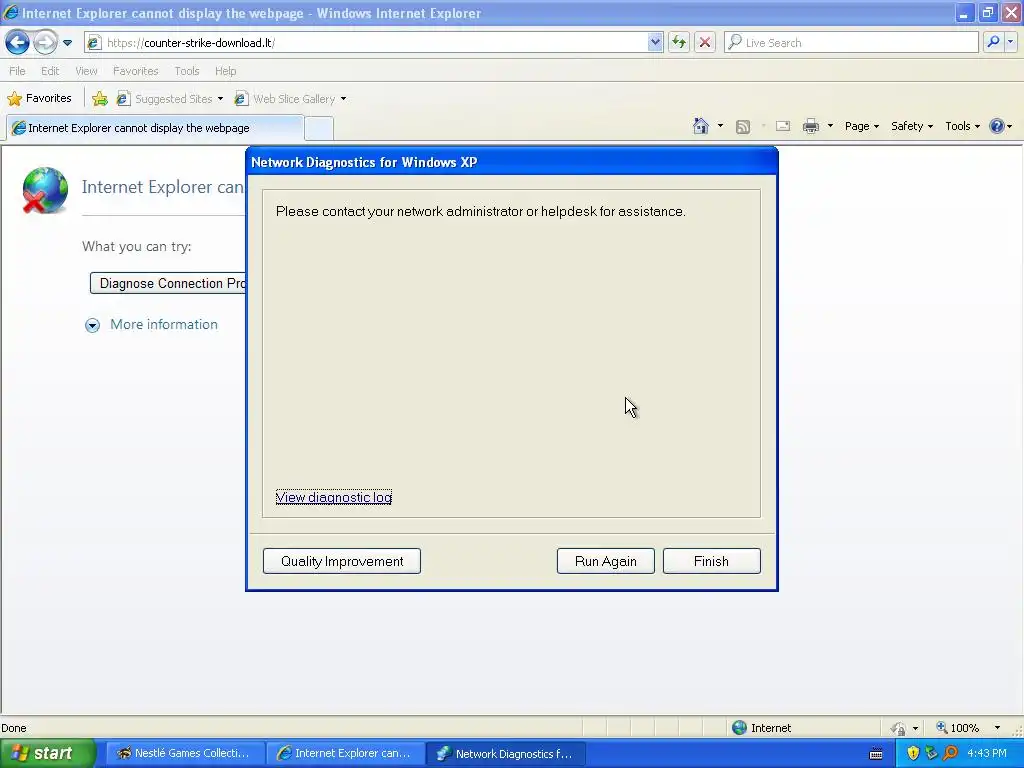Stop loading with the red X icon
The image size is (1024, 768).
(x=705, y=42)
